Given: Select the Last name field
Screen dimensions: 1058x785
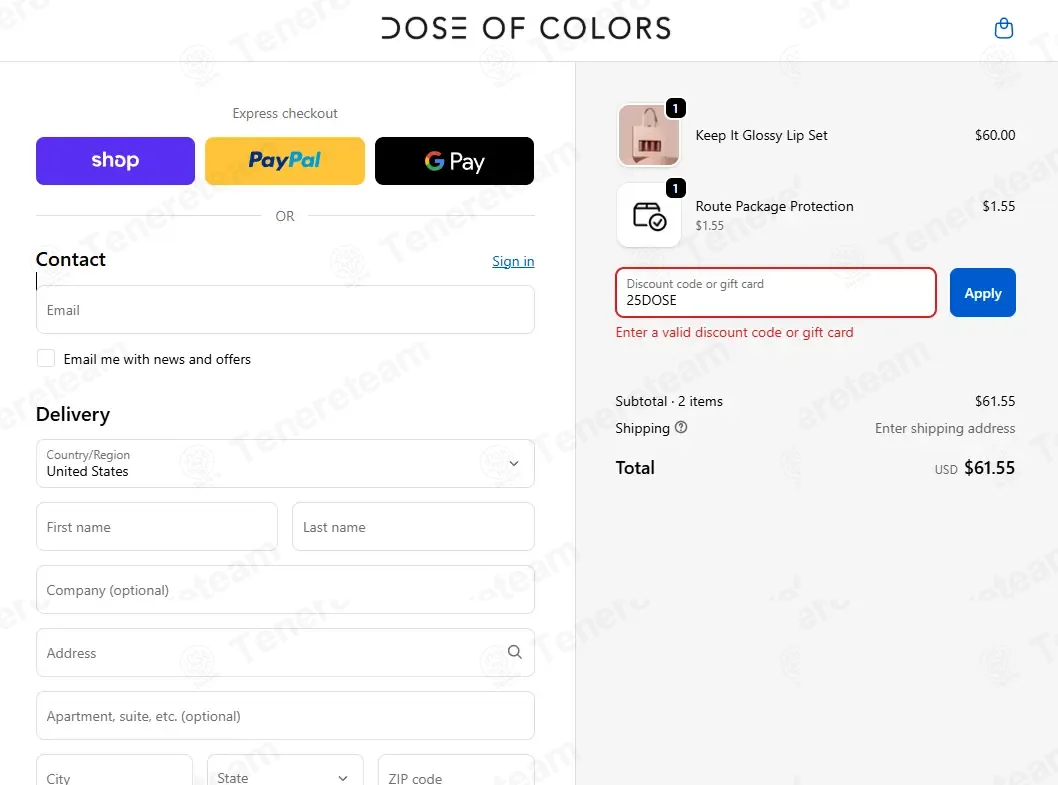Looking at the screenshot, I should (x=413, y=526).
